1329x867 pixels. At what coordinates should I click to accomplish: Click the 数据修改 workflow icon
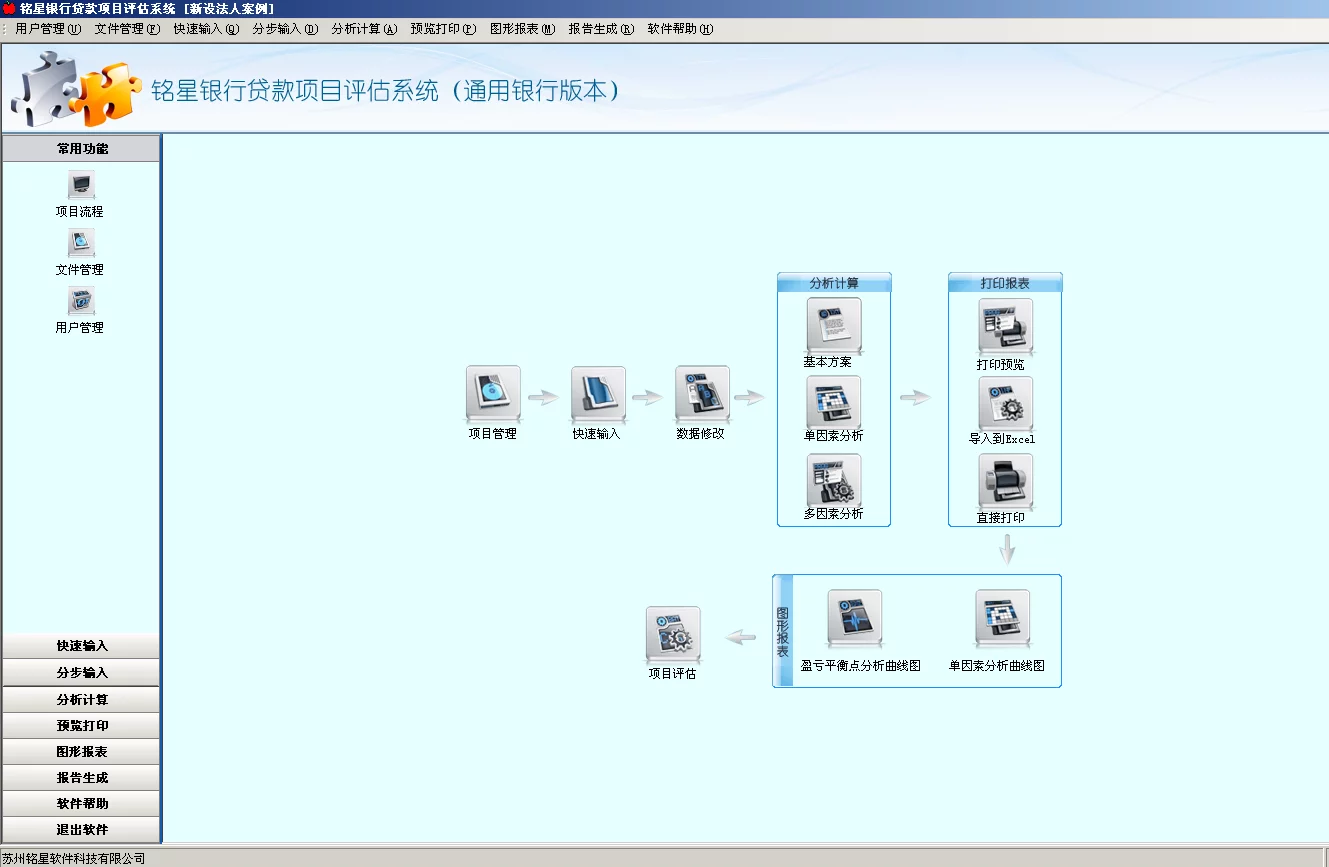pos(702,393)
